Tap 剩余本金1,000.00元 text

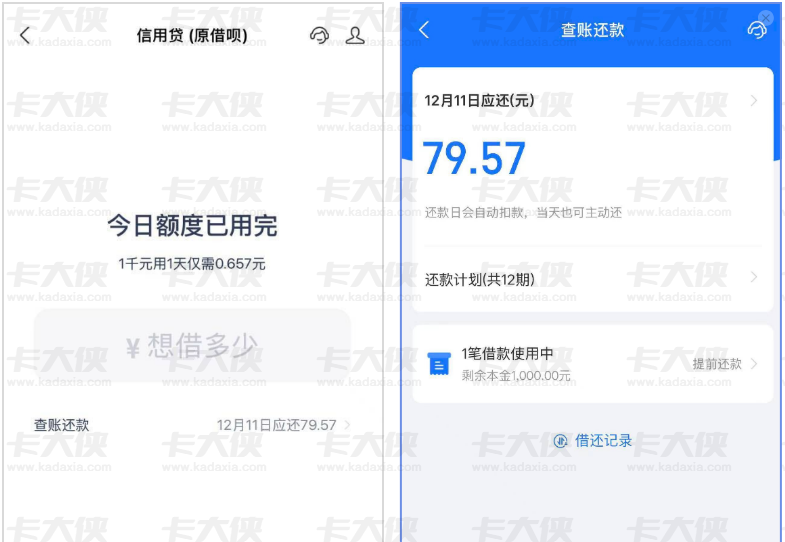[x=516, y=375]
